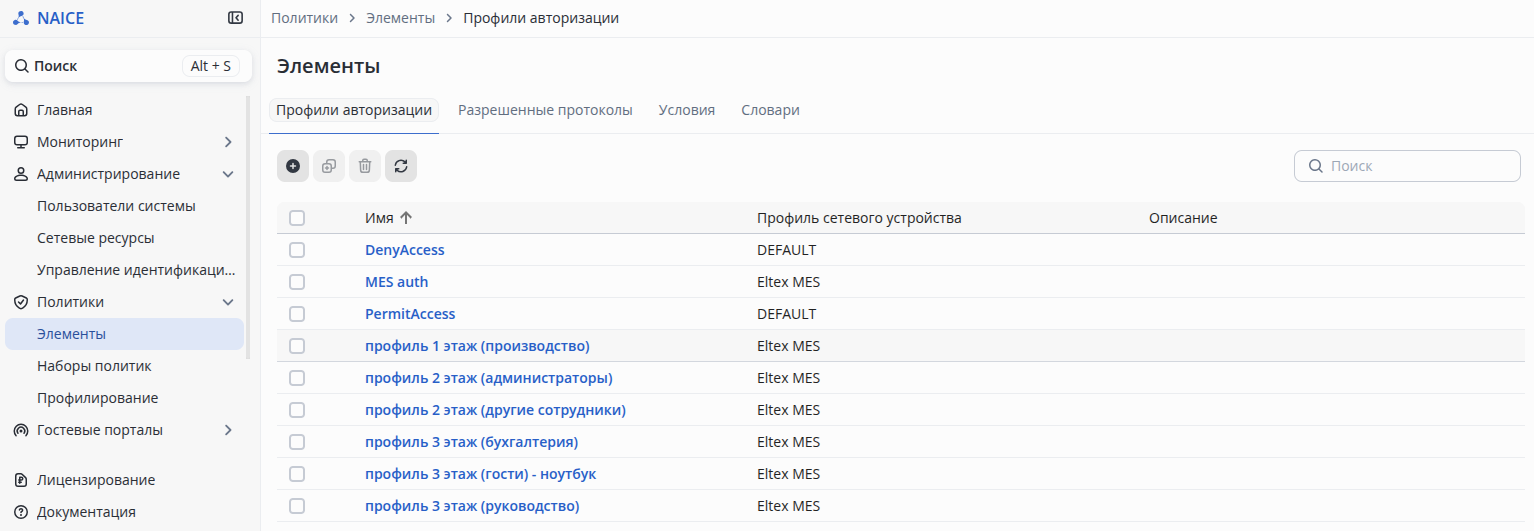
Task: Collapse the sidebar panel icon
Action: click(x=235, y=18)
